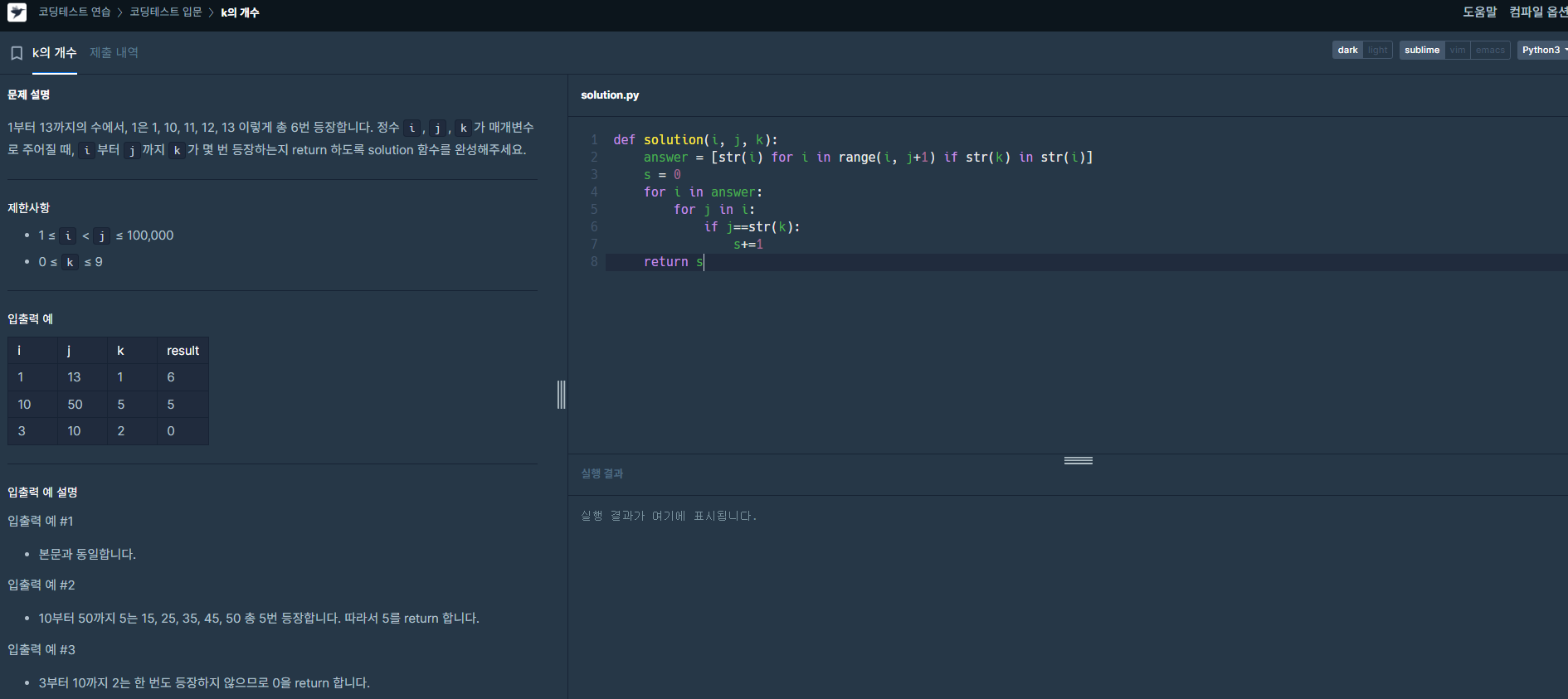Click the 문제 설명 heading
Image resolution: width=1568 pixels, height=699 pixels.
coord(29,95)
